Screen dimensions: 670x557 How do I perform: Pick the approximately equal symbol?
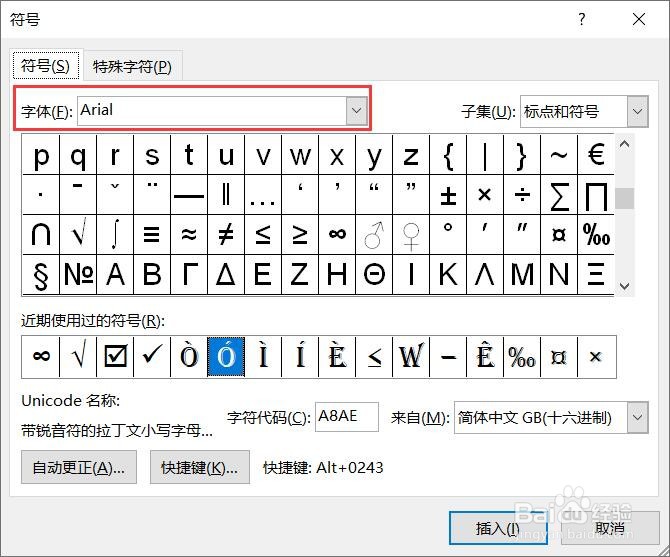click(x=189, y=235)
